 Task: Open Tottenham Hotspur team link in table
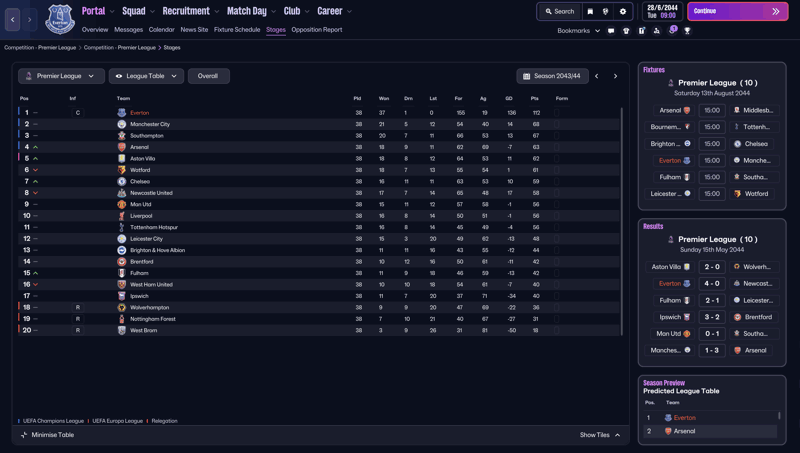154,228
